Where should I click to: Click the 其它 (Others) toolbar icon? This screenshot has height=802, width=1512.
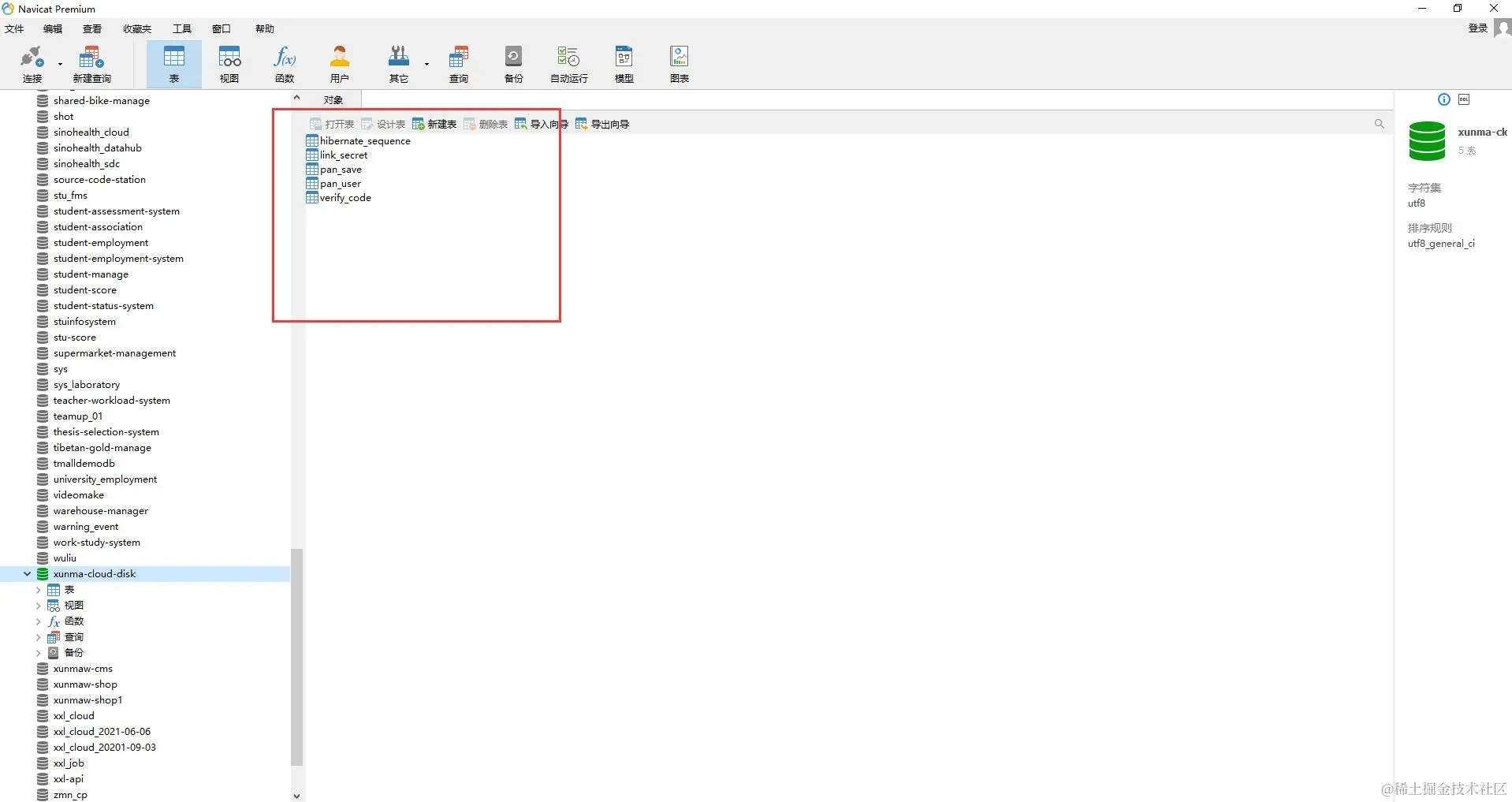399,64
